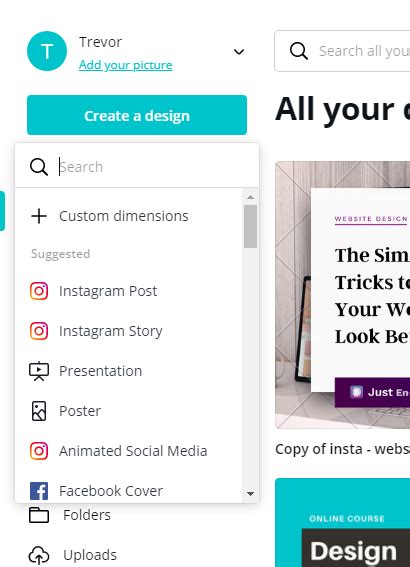Click the plus icon for Custom dimensions
This screenshot has width=410, height=567.
coord(39,216)
